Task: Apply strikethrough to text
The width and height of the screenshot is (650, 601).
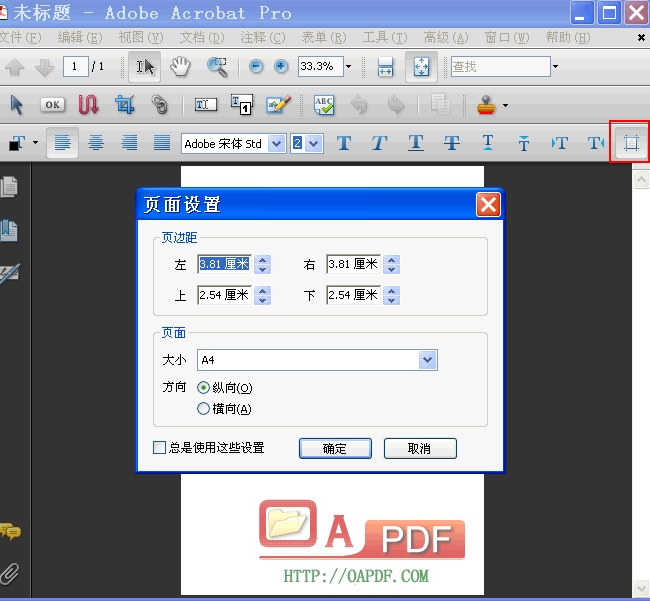Action: click(452, 143)
